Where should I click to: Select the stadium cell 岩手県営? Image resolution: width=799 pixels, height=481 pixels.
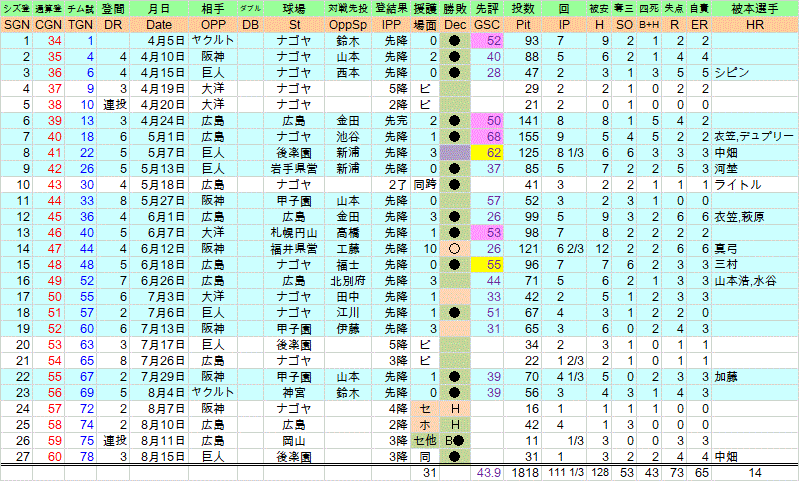(294, 169)
